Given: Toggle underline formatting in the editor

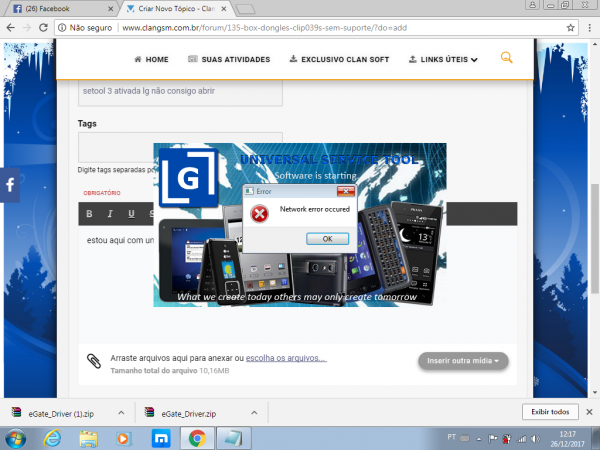Looking at the screenshot, I should pos(131,214).
